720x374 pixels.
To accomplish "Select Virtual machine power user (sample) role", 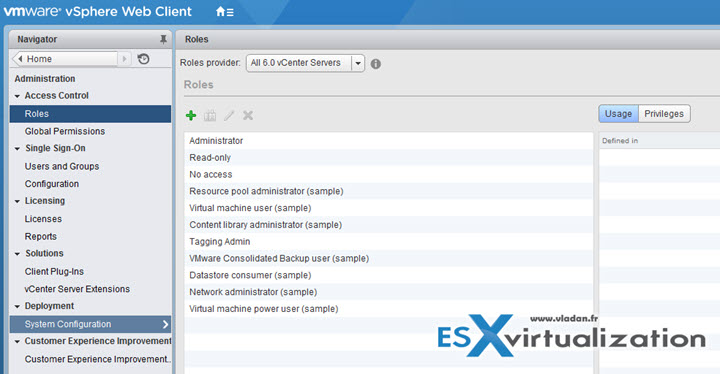I will 388,309.
